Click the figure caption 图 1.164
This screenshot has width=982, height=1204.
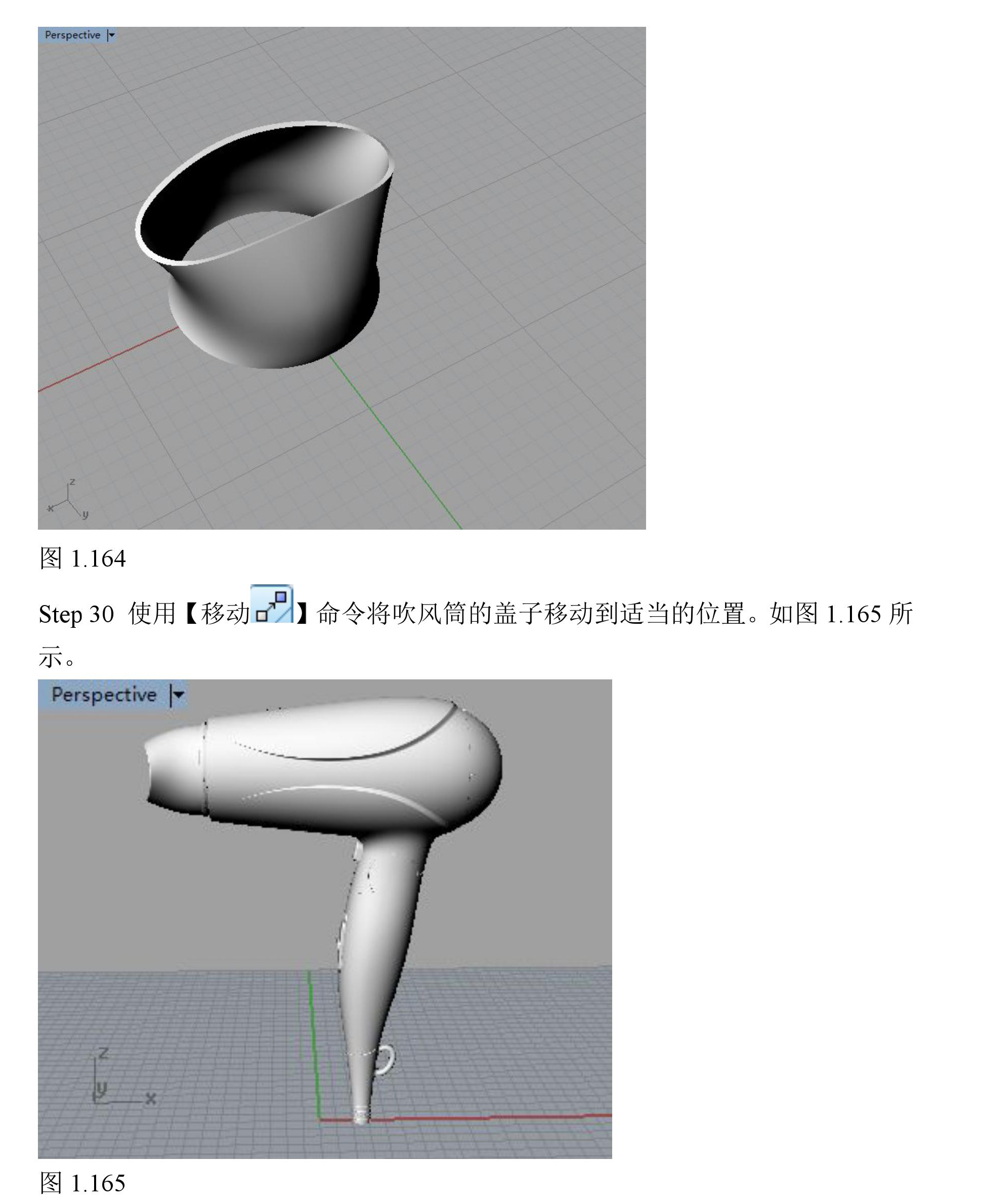[x=82, y=558]
